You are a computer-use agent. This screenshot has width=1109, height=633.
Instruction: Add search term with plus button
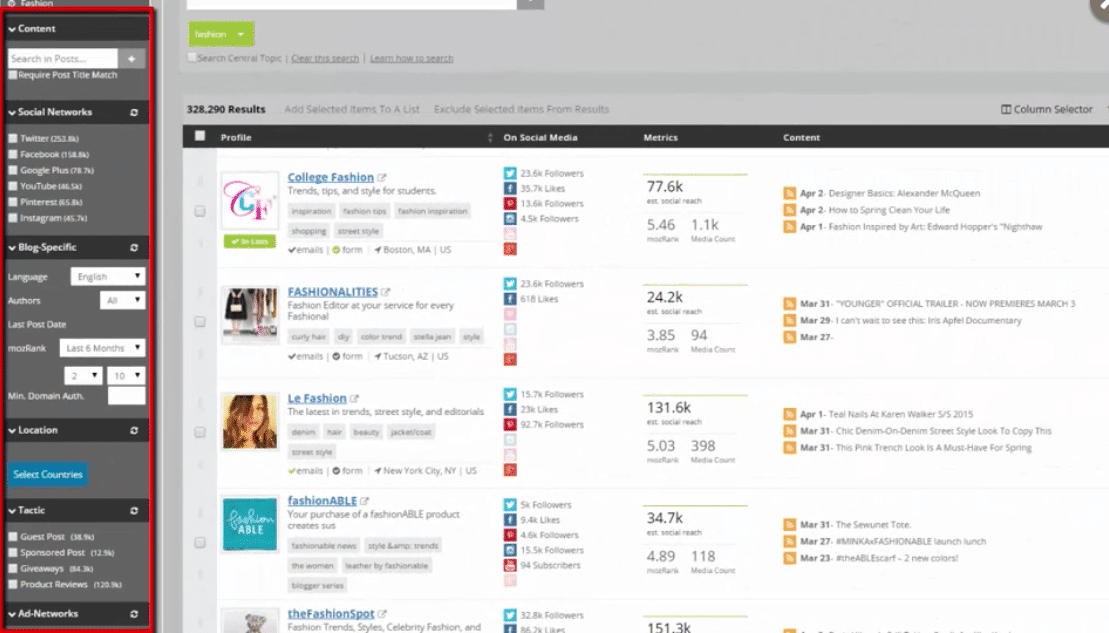tap(132, 59)
